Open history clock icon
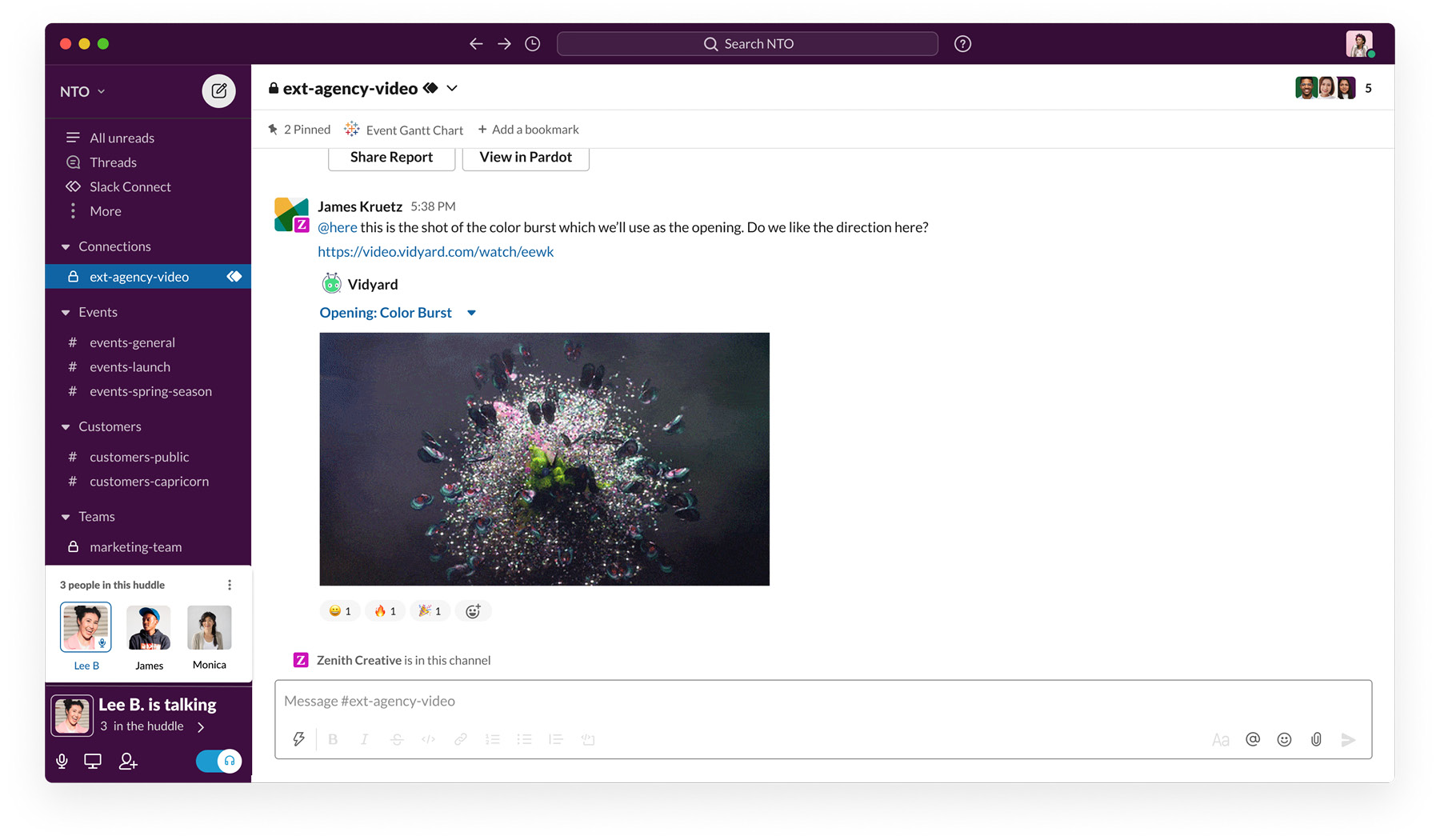 click(533, 44)
